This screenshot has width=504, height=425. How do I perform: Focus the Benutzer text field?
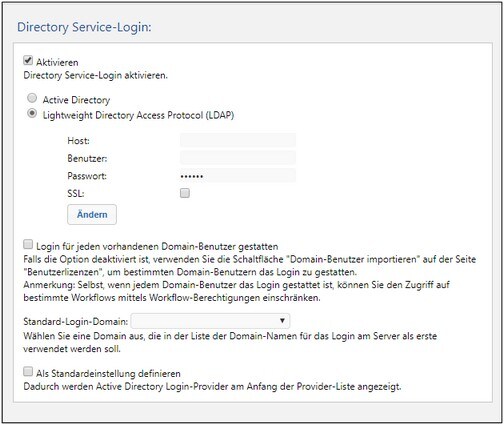[x=238, y=157]
